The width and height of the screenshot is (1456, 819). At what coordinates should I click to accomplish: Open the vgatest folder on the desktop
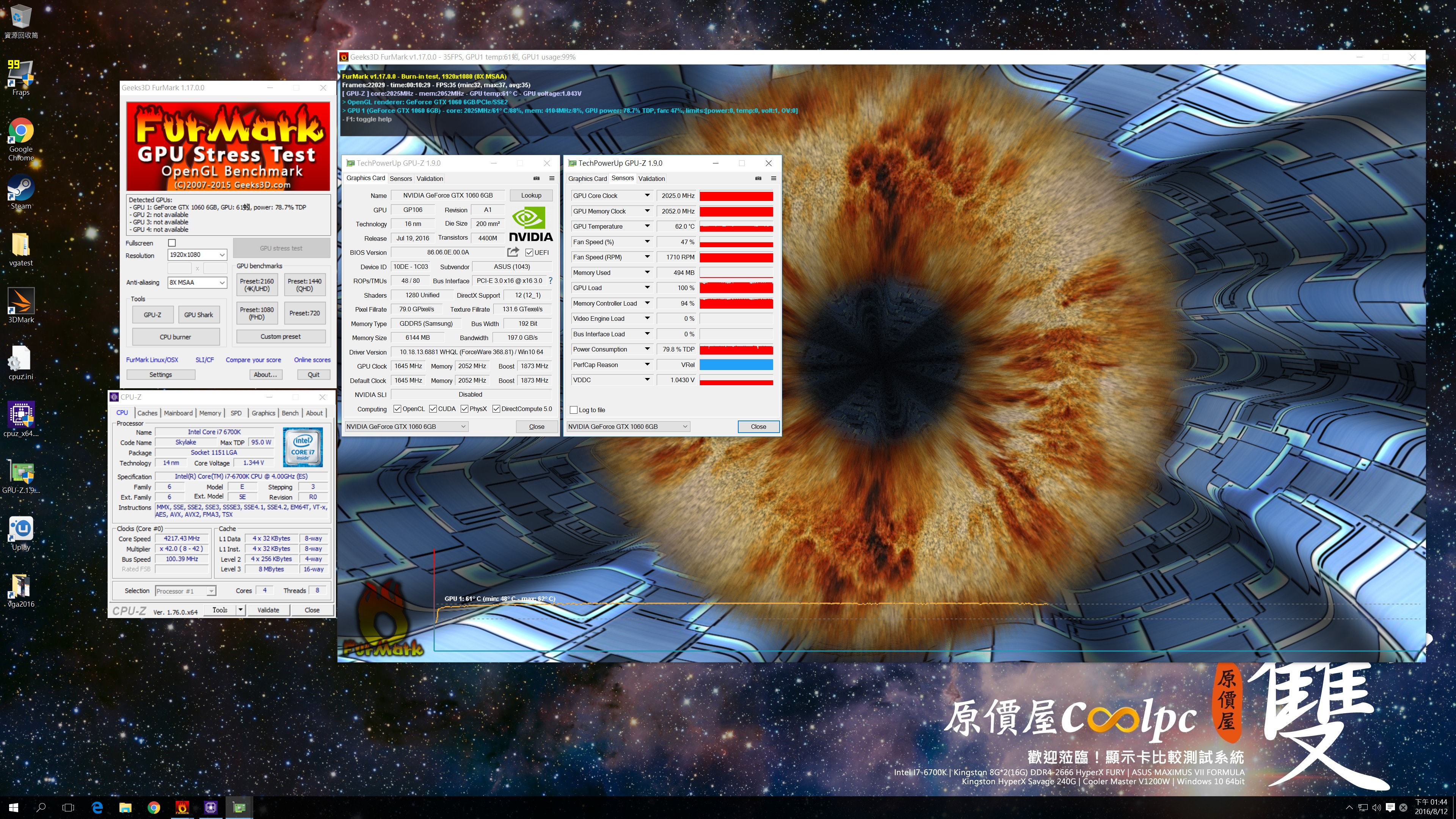click(x=21, y=249)
